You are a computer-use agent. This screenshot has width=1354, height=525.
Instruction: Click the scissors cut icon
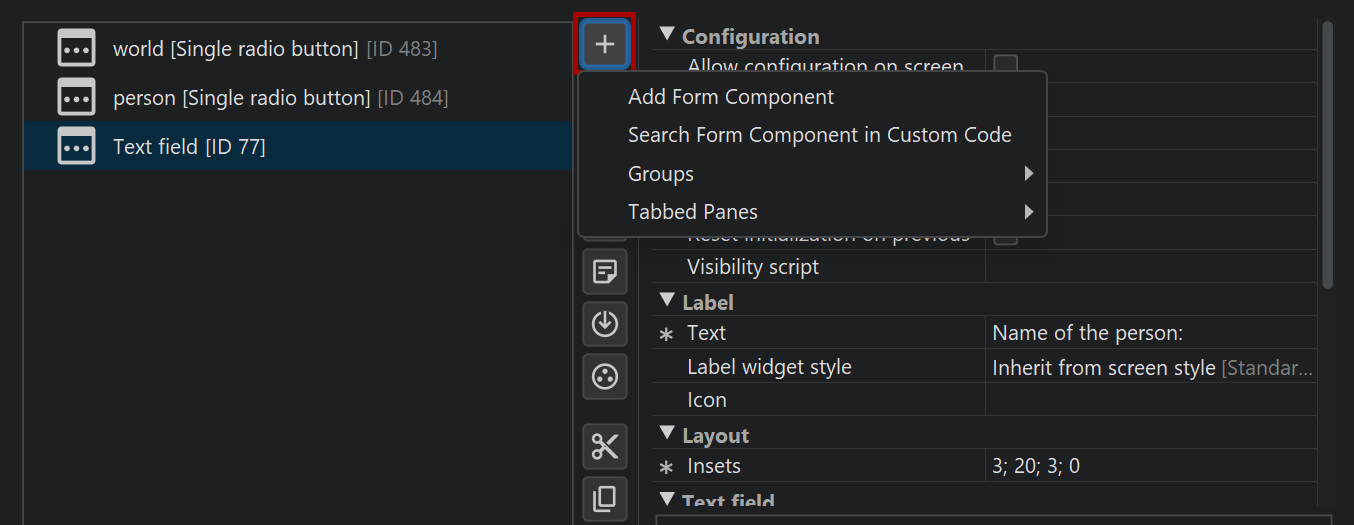[x=605, y=446]
